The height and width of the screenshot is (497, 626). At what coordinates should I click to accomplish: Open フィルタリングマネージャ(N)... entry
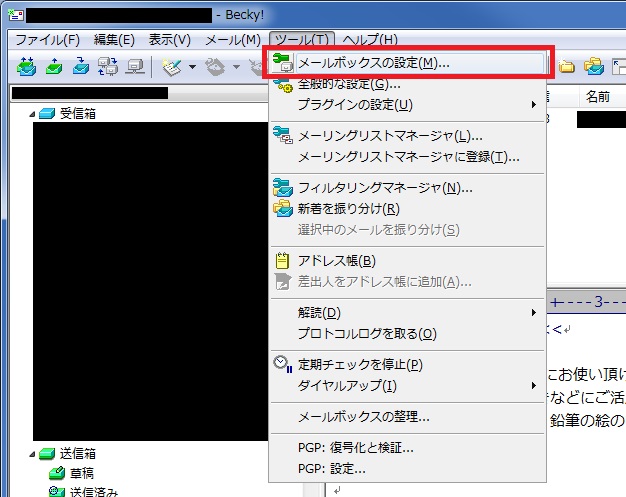407,188
